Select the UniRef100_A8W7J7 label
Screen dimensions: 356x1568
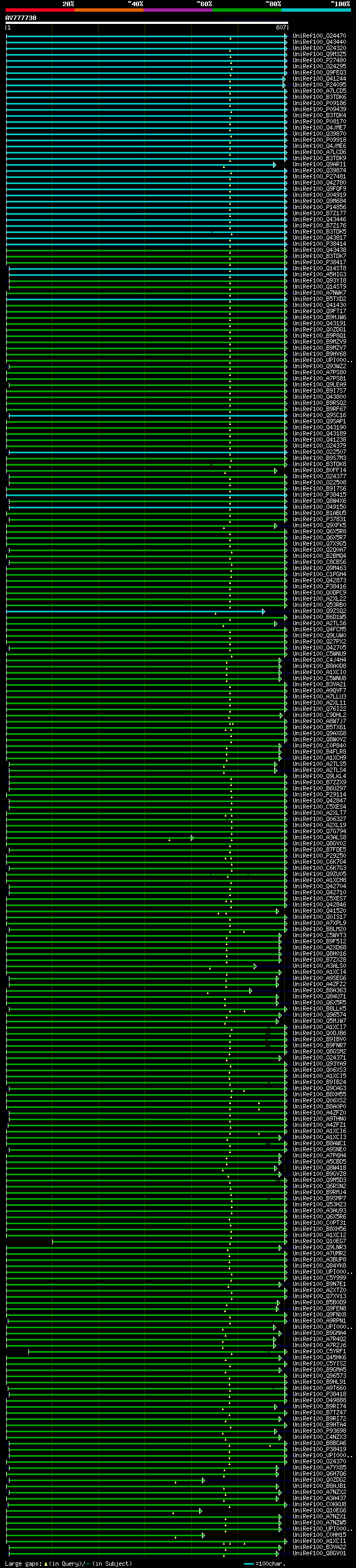click(319, 722)
